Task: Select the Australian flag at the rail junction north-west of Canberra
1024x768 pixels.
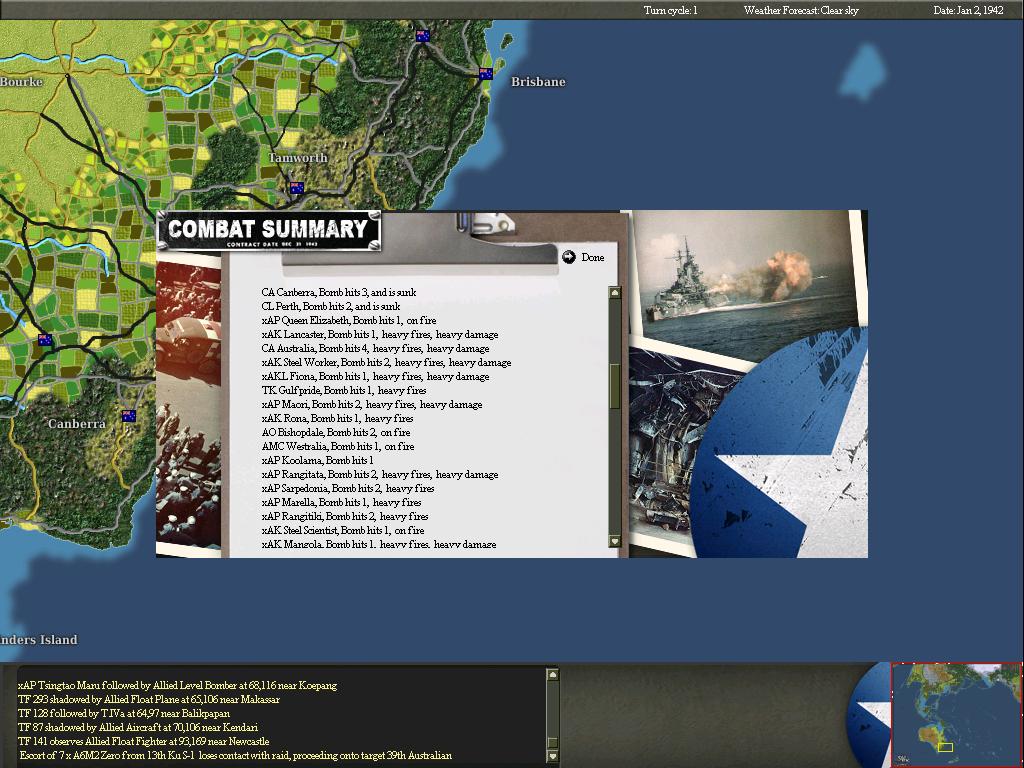Action: click(x=45, y=340)
